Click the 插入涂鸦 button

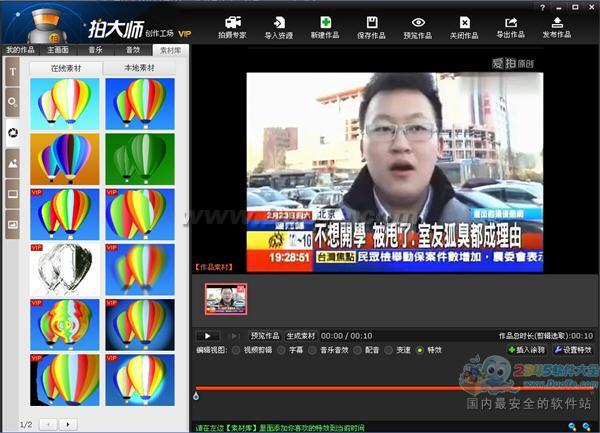coord(527,350)
